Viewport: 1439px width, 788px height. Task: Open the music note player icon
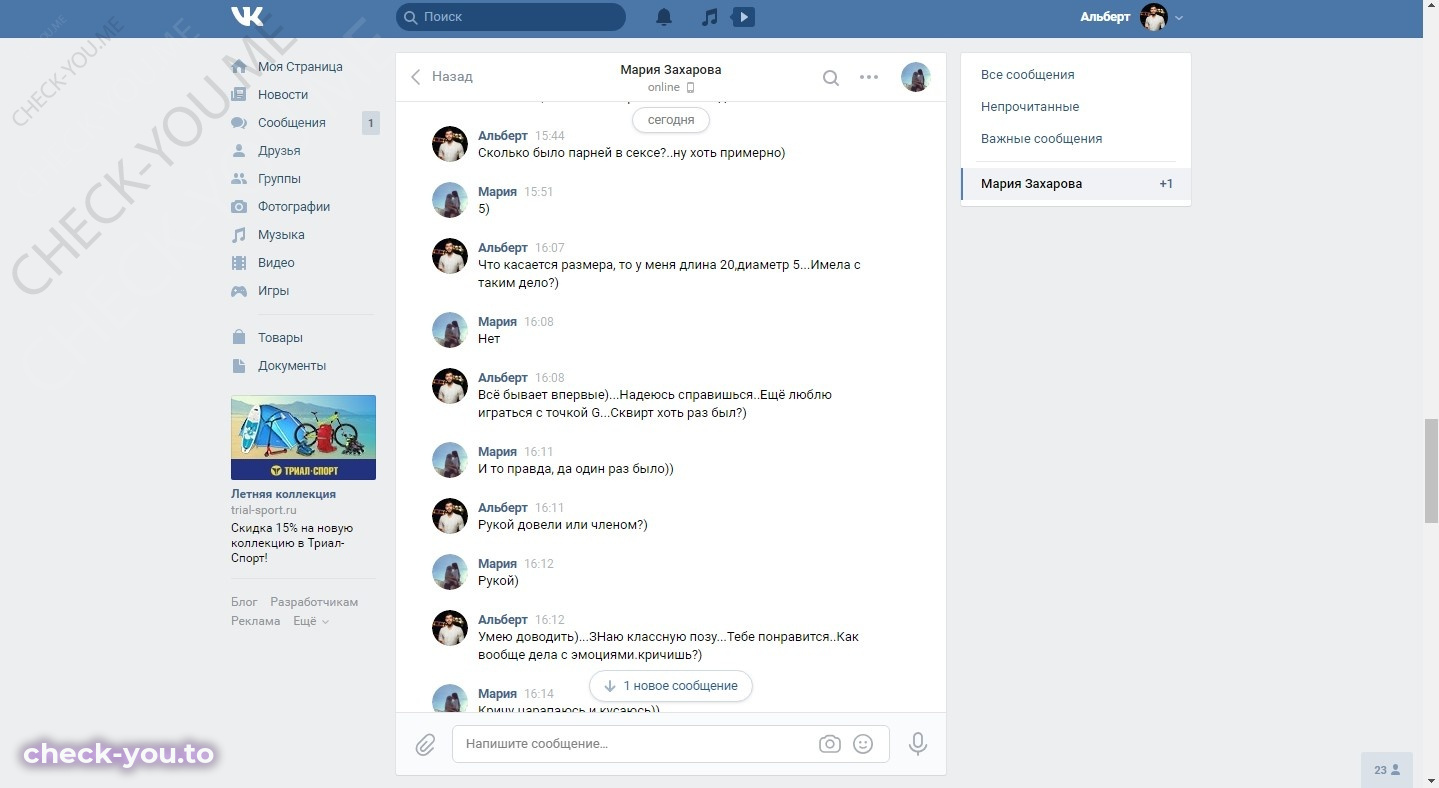(x=709, y=17)
